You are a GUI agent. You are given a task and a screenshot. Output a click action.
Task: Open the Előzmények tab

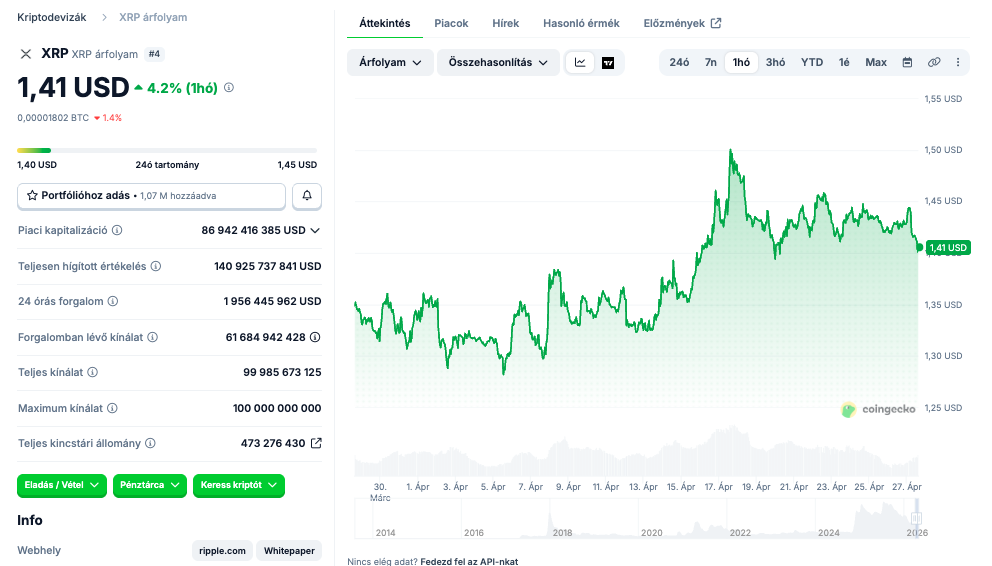pyautogui.click(x=682, y=23)
